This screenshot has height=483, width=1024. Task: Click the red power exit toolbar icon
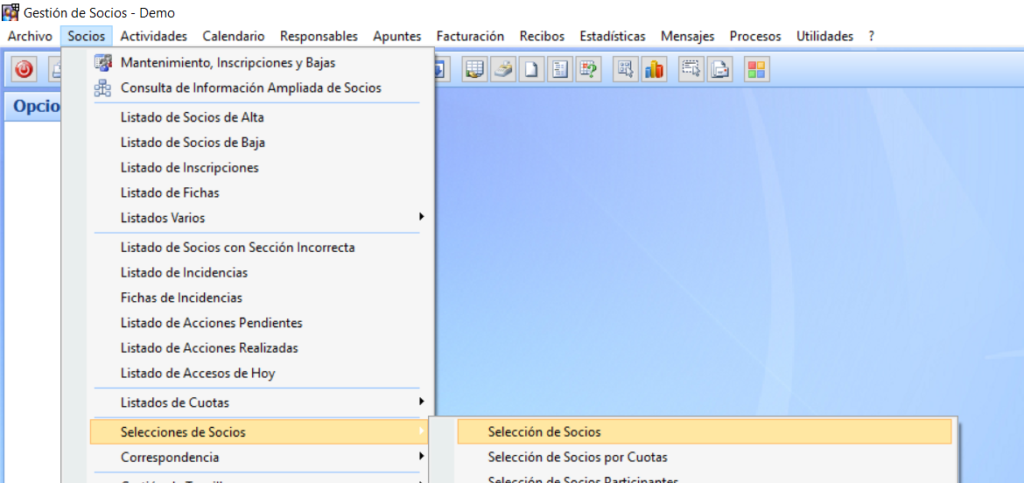click(x=24, y=70)
